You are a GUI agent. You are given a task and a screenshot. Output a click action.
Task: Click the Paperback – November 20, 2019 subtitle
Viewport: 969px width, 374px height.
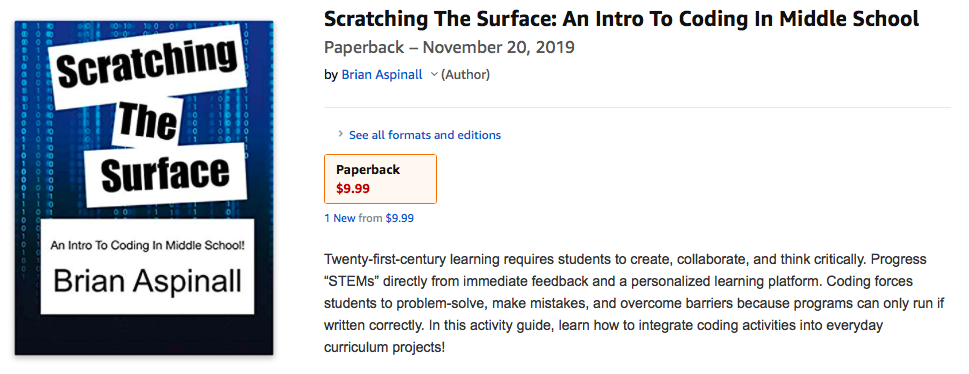pos(449,48)
